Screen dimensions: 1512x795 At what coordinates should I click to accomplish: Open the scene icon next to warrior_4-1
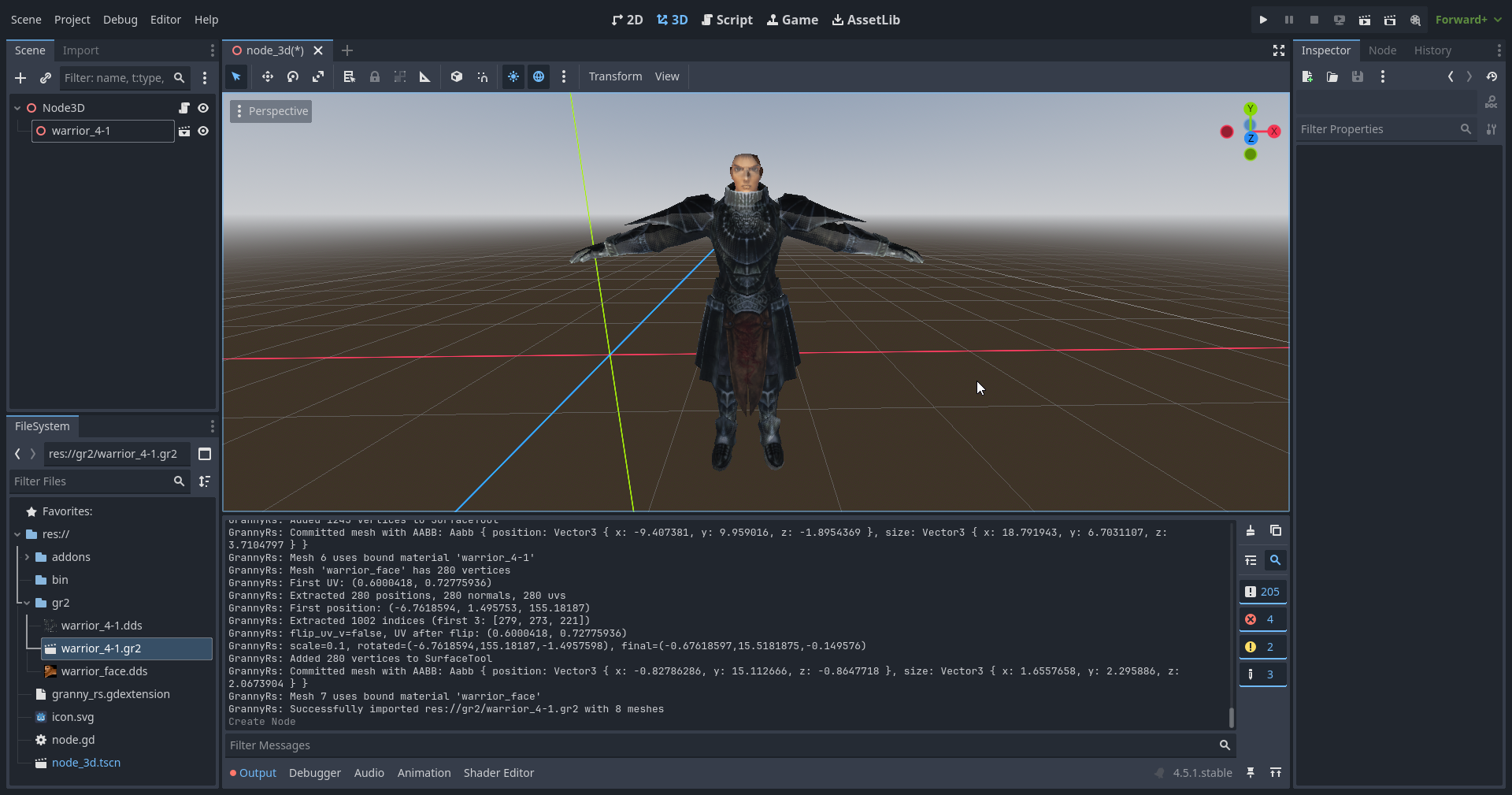coord(184,131)
